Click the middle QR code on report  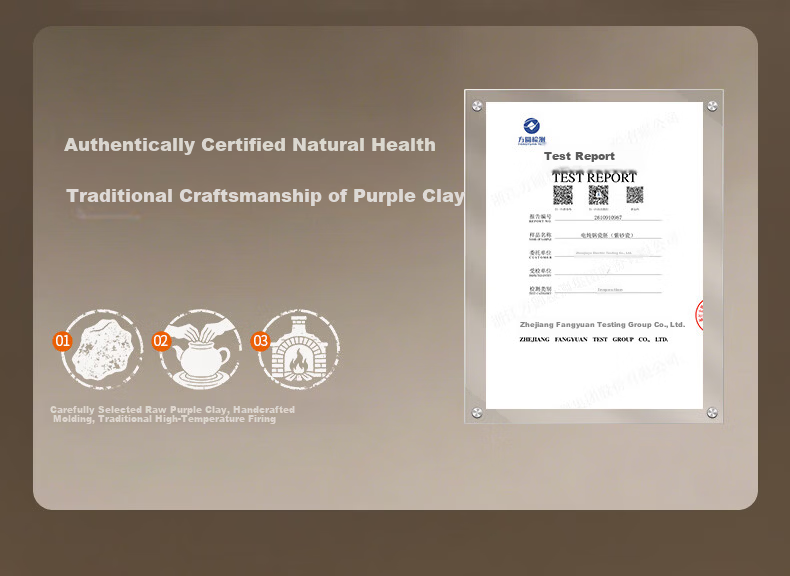599,195
